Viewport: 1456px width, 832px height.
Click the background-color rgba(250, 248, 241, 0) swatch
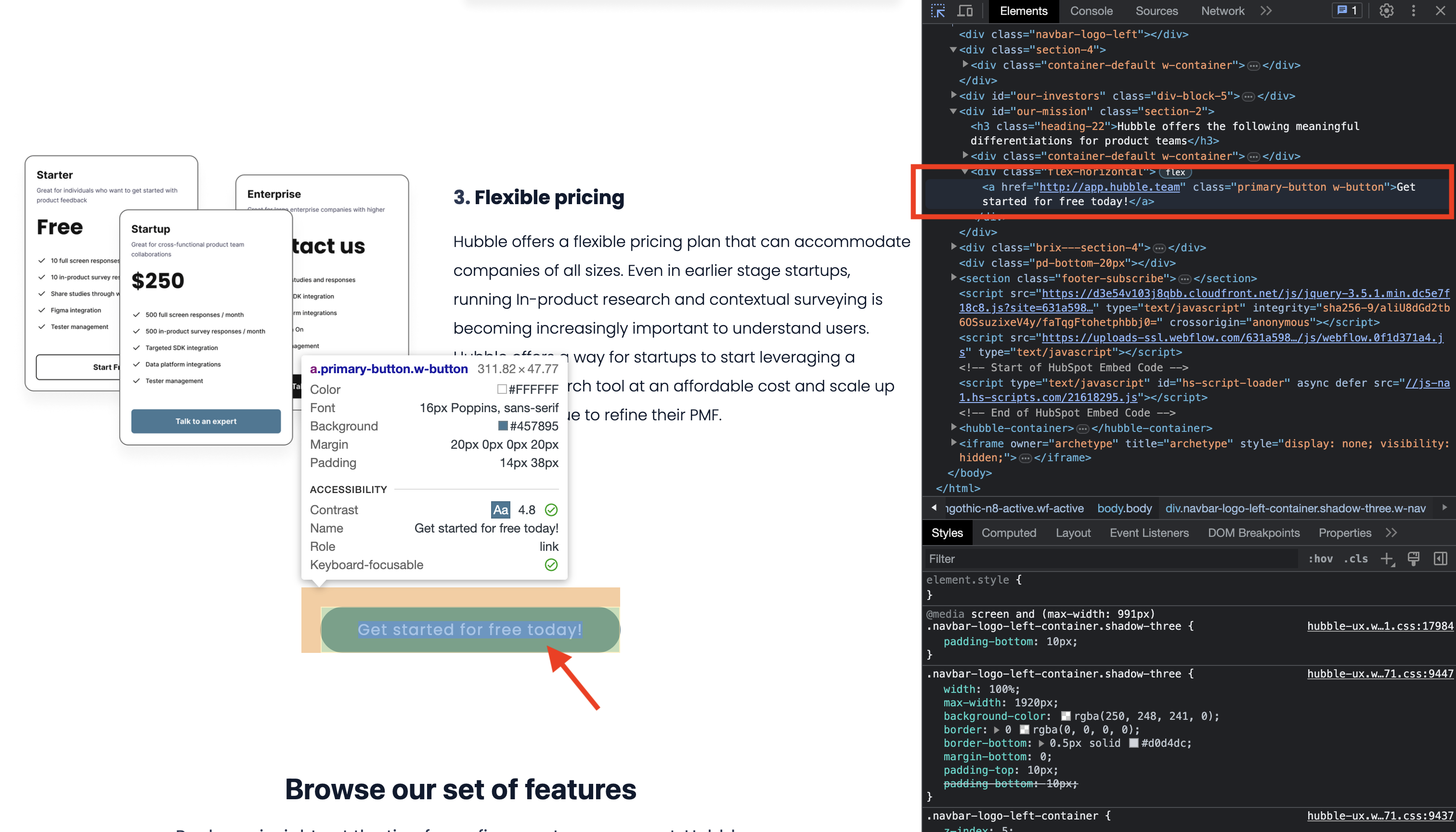[x=1066, y=716]
